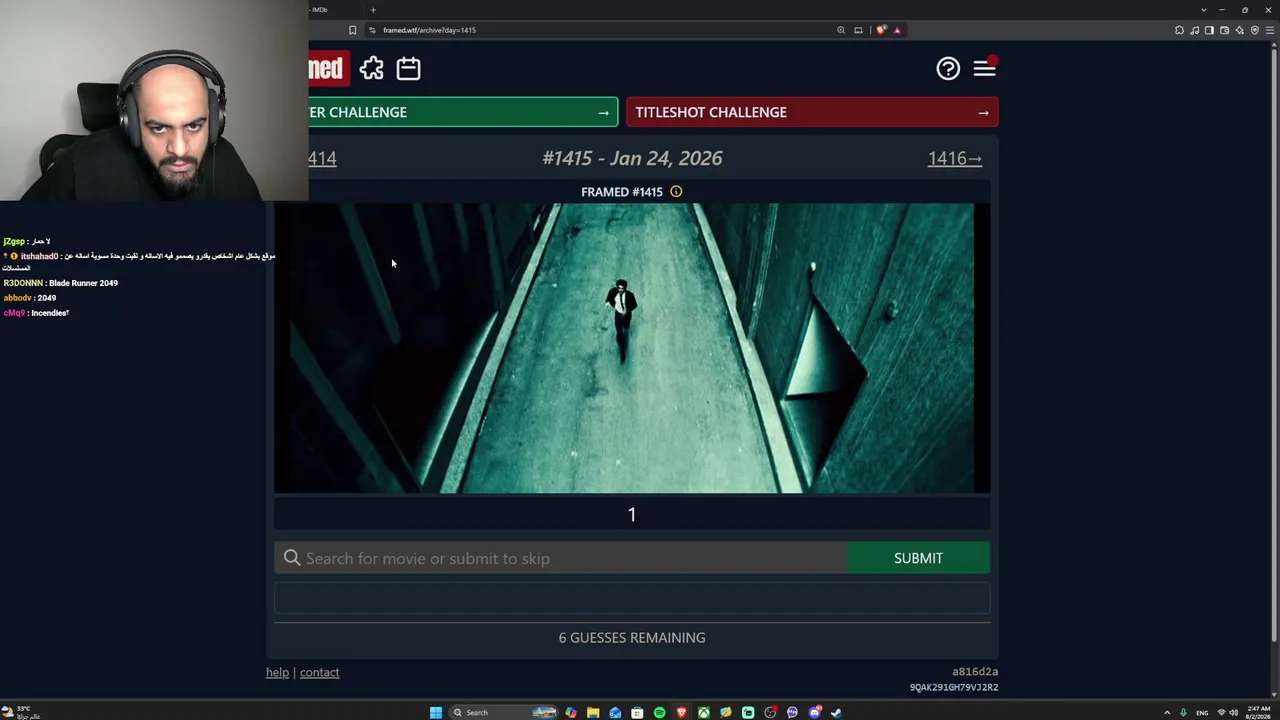Open the help question mark icon
This screenshot has width=1280, height=720.
point(948,68)
